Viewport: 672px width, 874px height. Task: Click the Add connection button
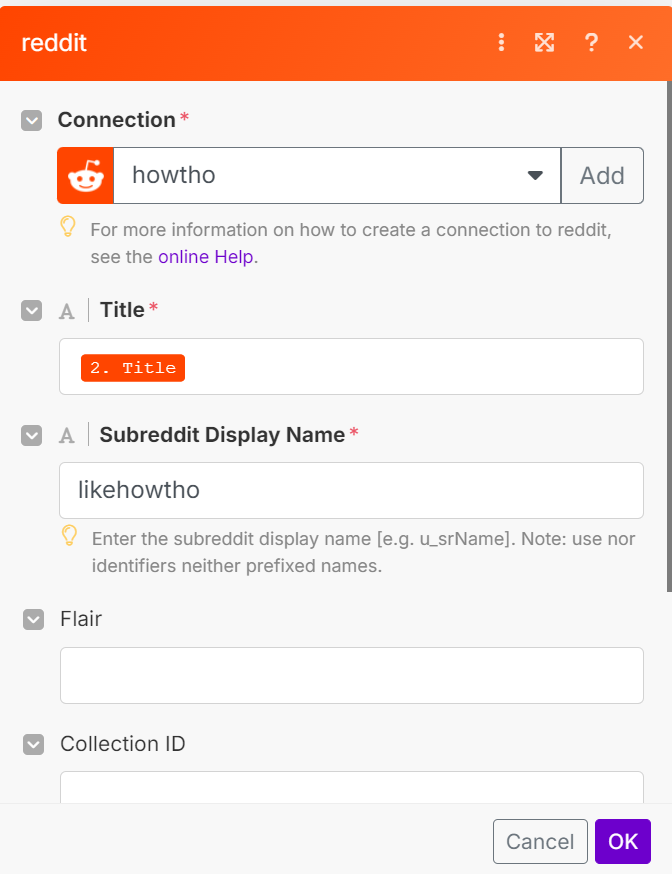coord(602,176)
